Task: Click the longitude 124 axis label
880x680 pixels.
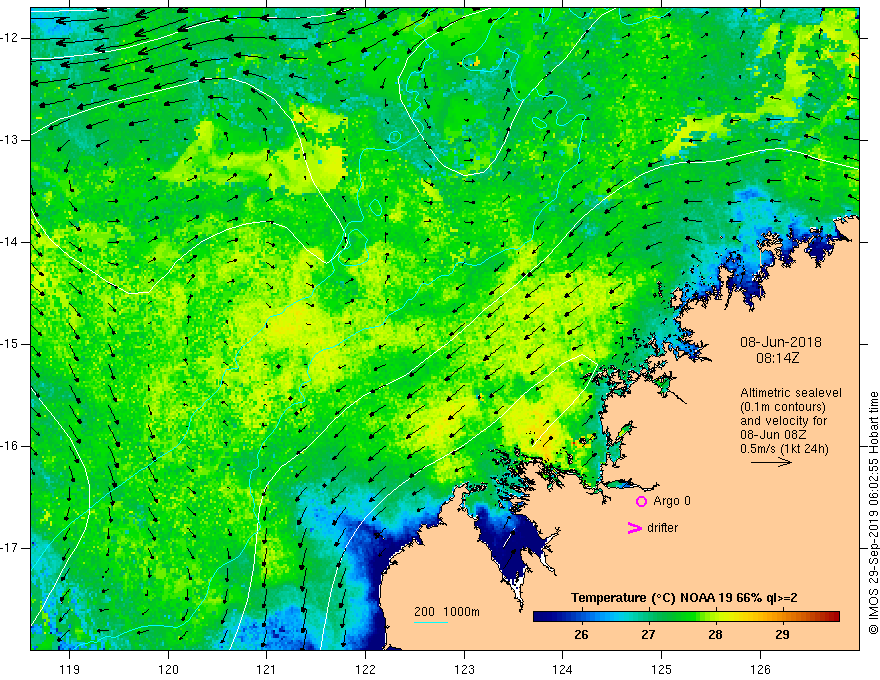Action: click(x=563, y=669)
